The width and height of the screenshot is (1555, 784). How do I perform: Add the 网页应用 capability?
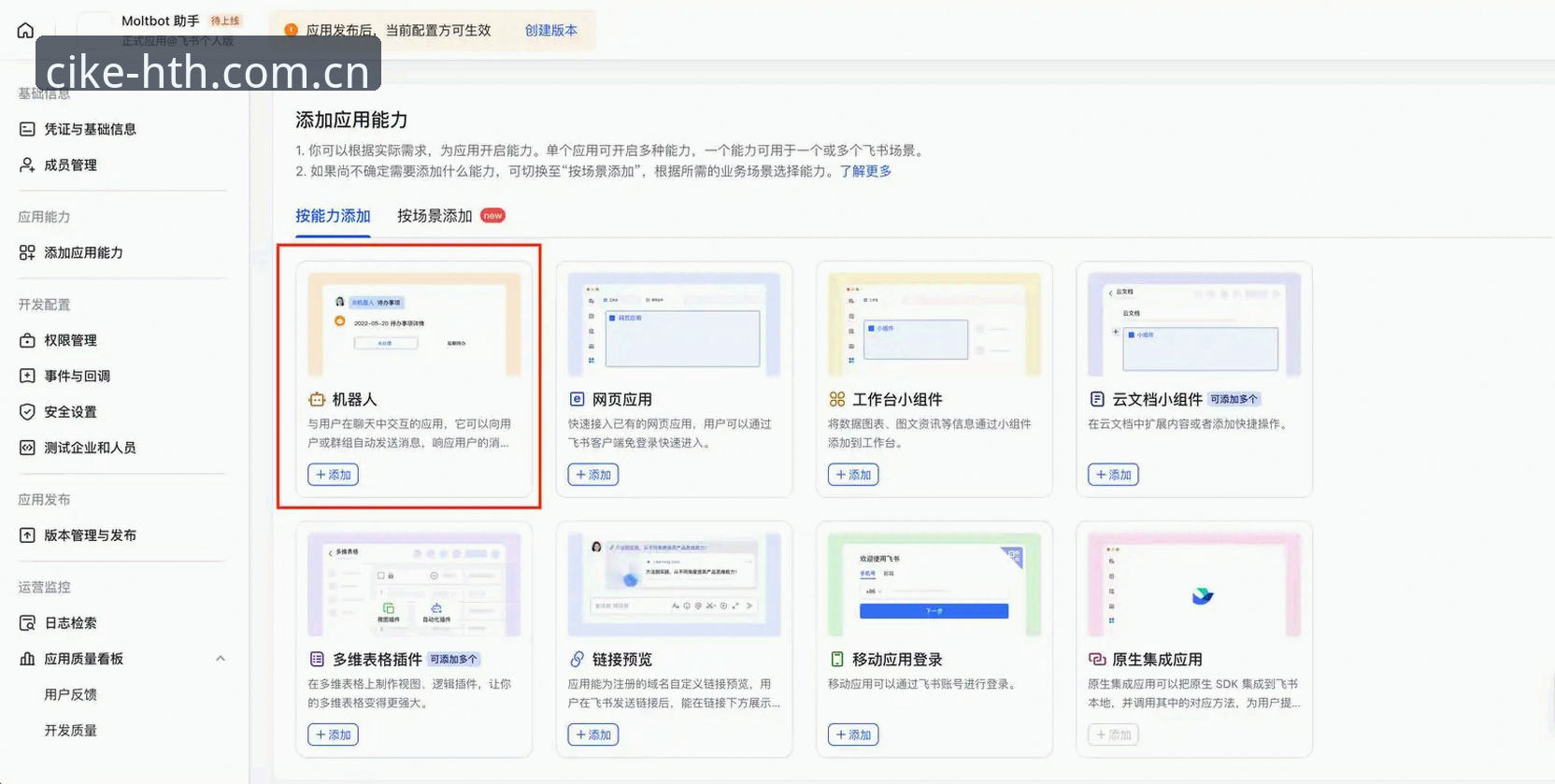coord(592,475)
